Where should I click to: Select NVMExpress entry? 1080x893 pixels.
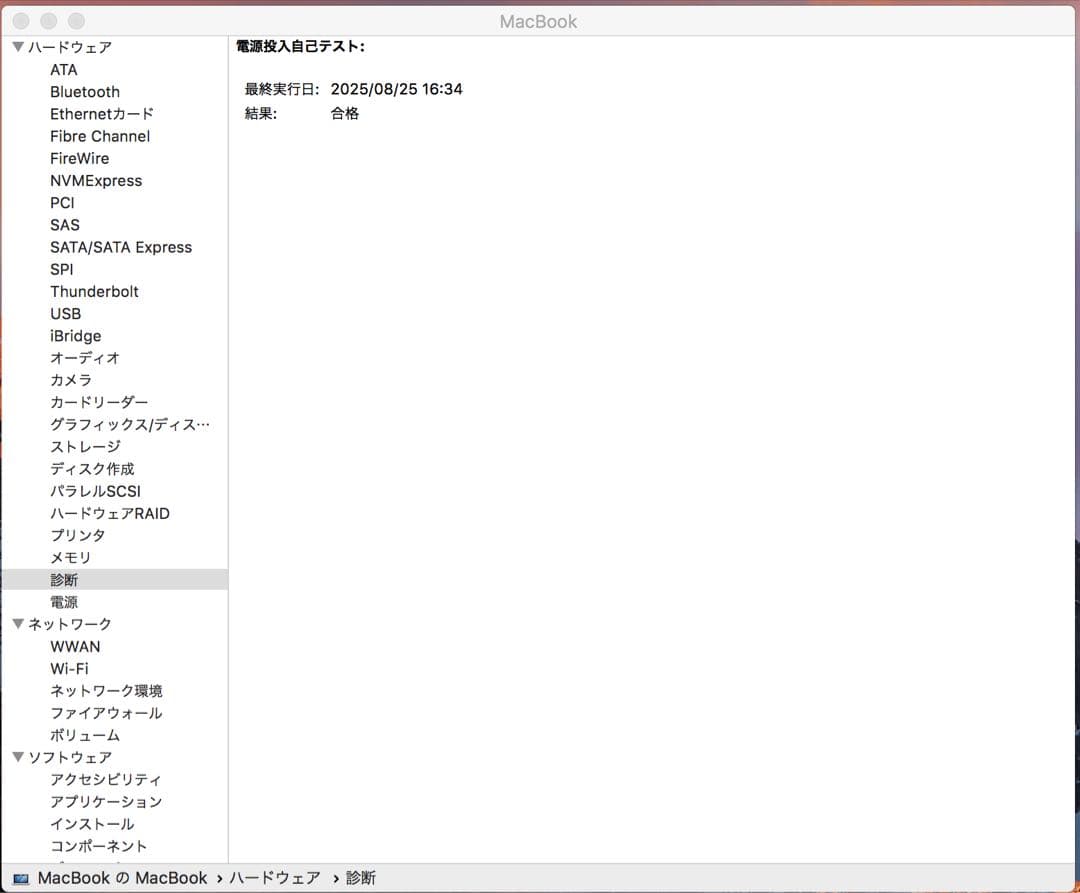point(96,180)
